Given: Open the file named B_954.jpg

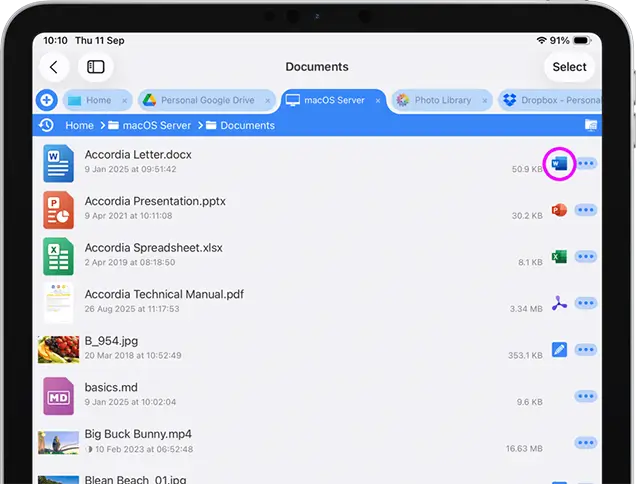Looking at the screenshot, I should [111, 341].
